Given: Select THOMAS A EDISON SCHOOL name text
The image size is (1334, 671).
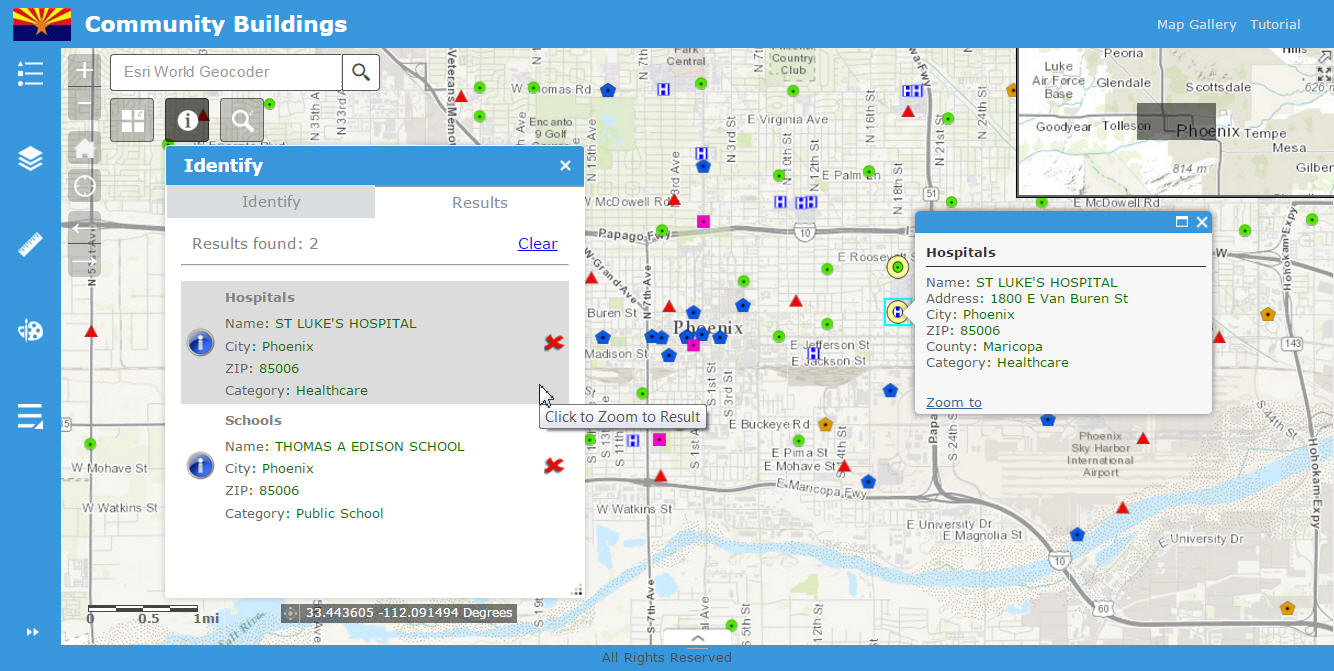Looking at the screenshot, I should (370, 446).
